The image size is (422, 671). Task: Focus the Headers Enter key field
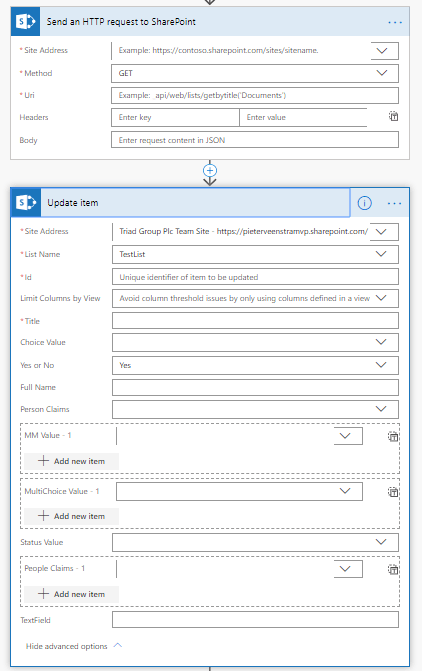(175, 117)
